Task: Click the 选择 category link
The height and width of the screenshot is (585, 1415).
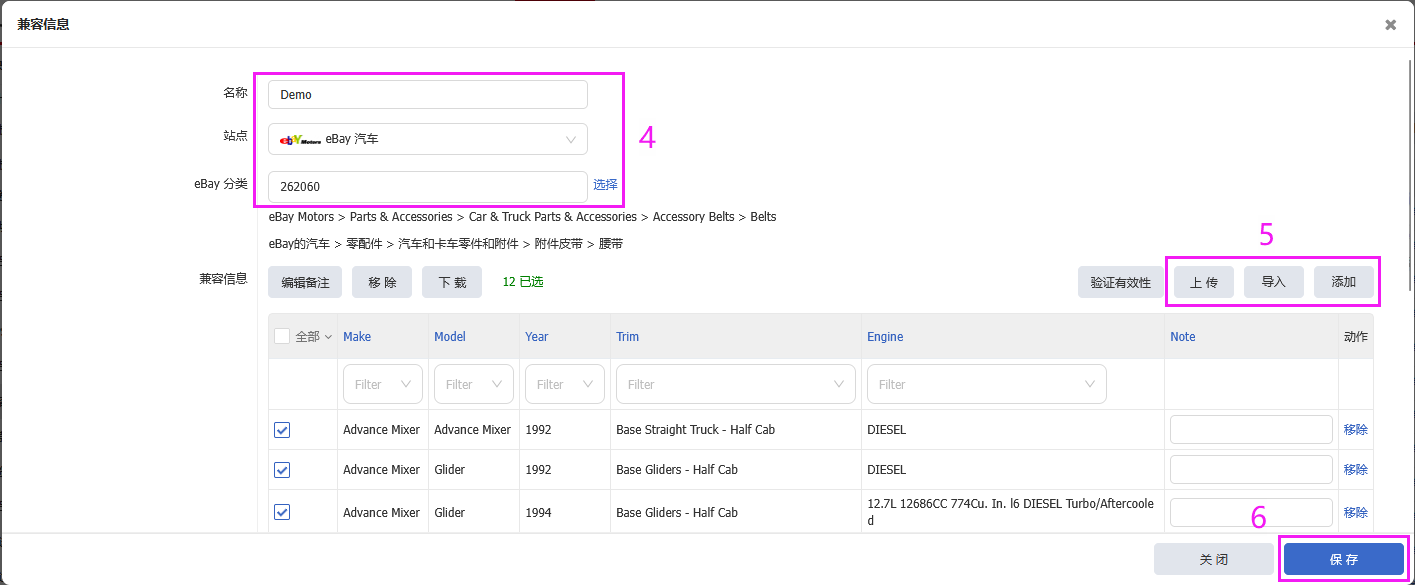Action: 605,185
